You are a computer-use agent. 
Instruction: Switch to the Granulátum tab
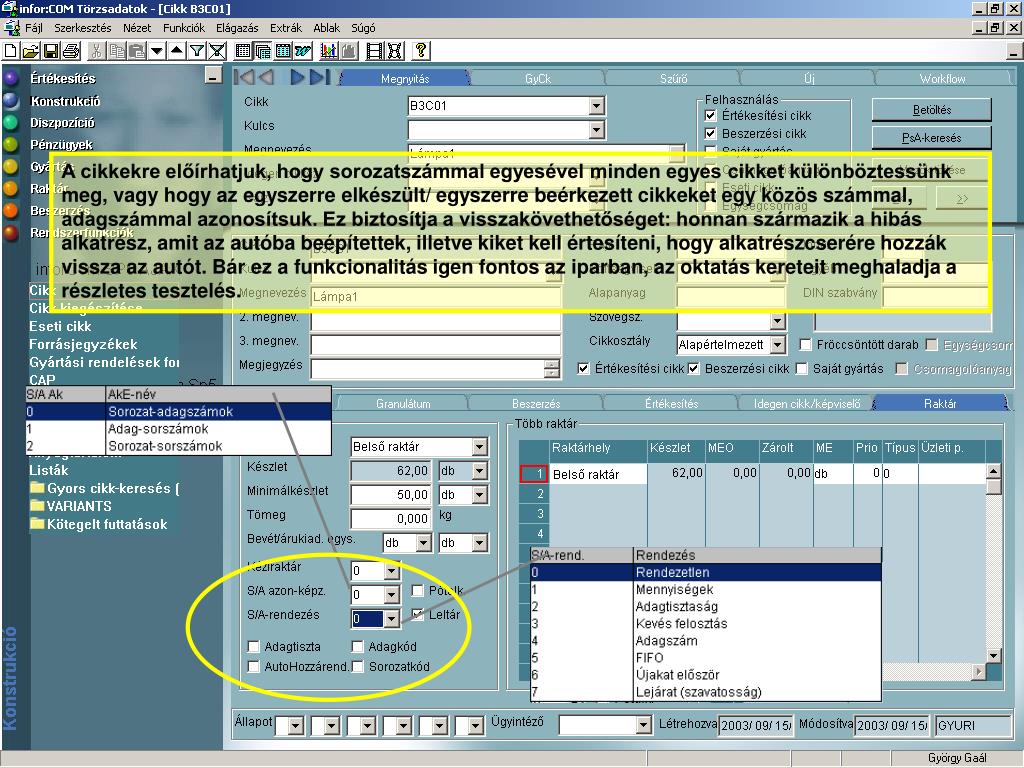point(403,404)
